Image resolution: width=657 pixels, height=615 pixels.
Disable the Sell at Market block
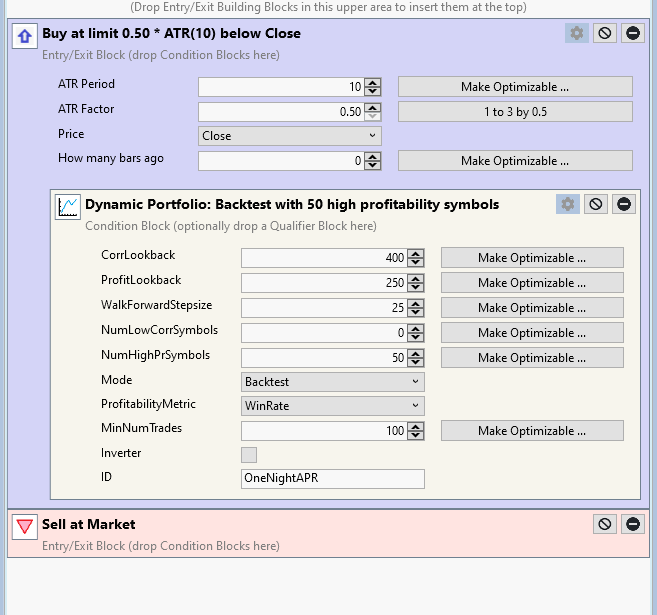605,524
